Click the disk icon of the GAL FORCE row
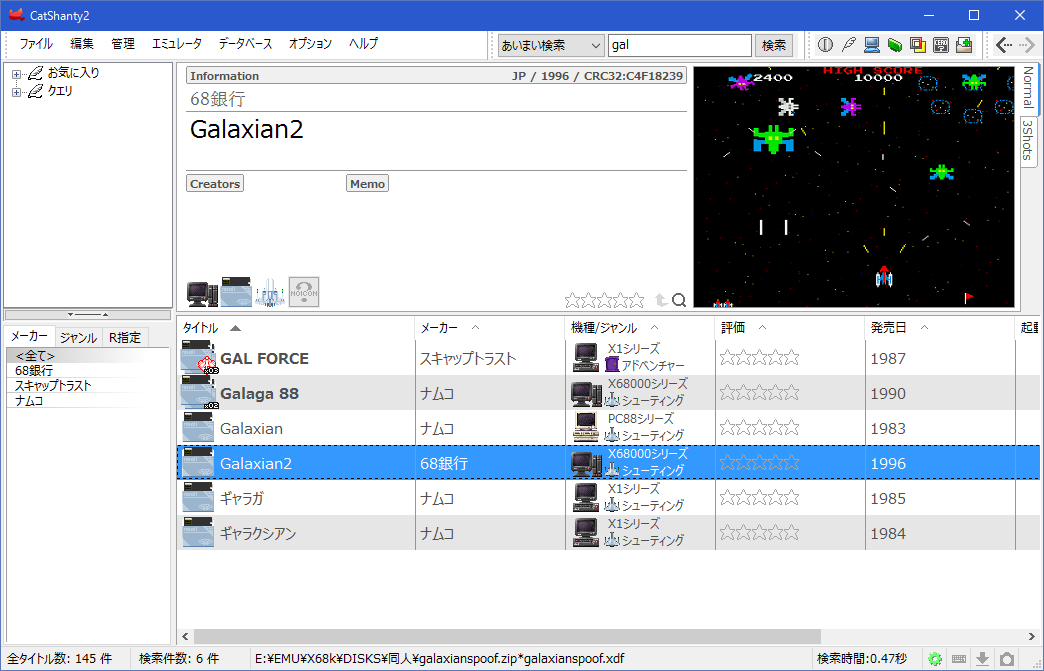The height and width of the screenshot is (671, 1044). point(199,358)
